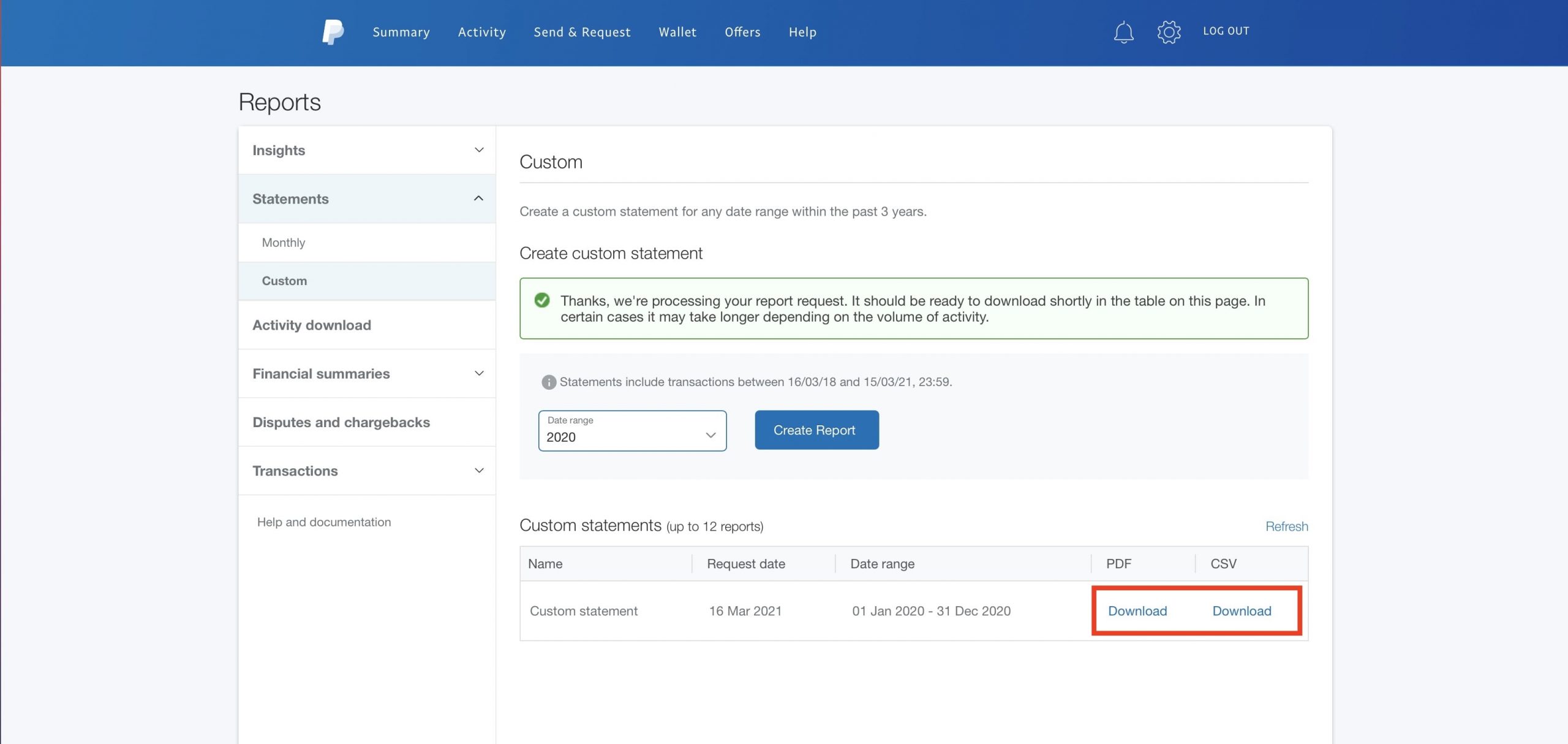Expand the Transactions section

(479, 471)
